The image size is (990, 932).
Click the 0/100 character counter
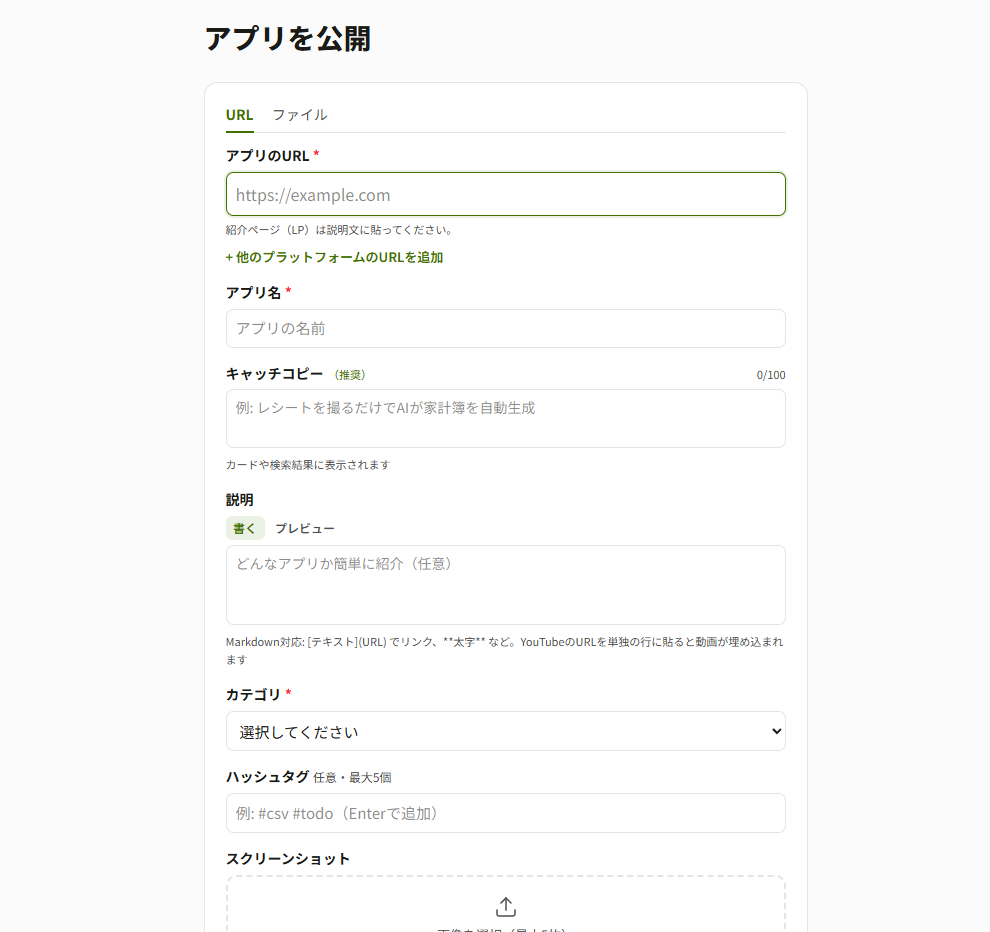(771, 375)
